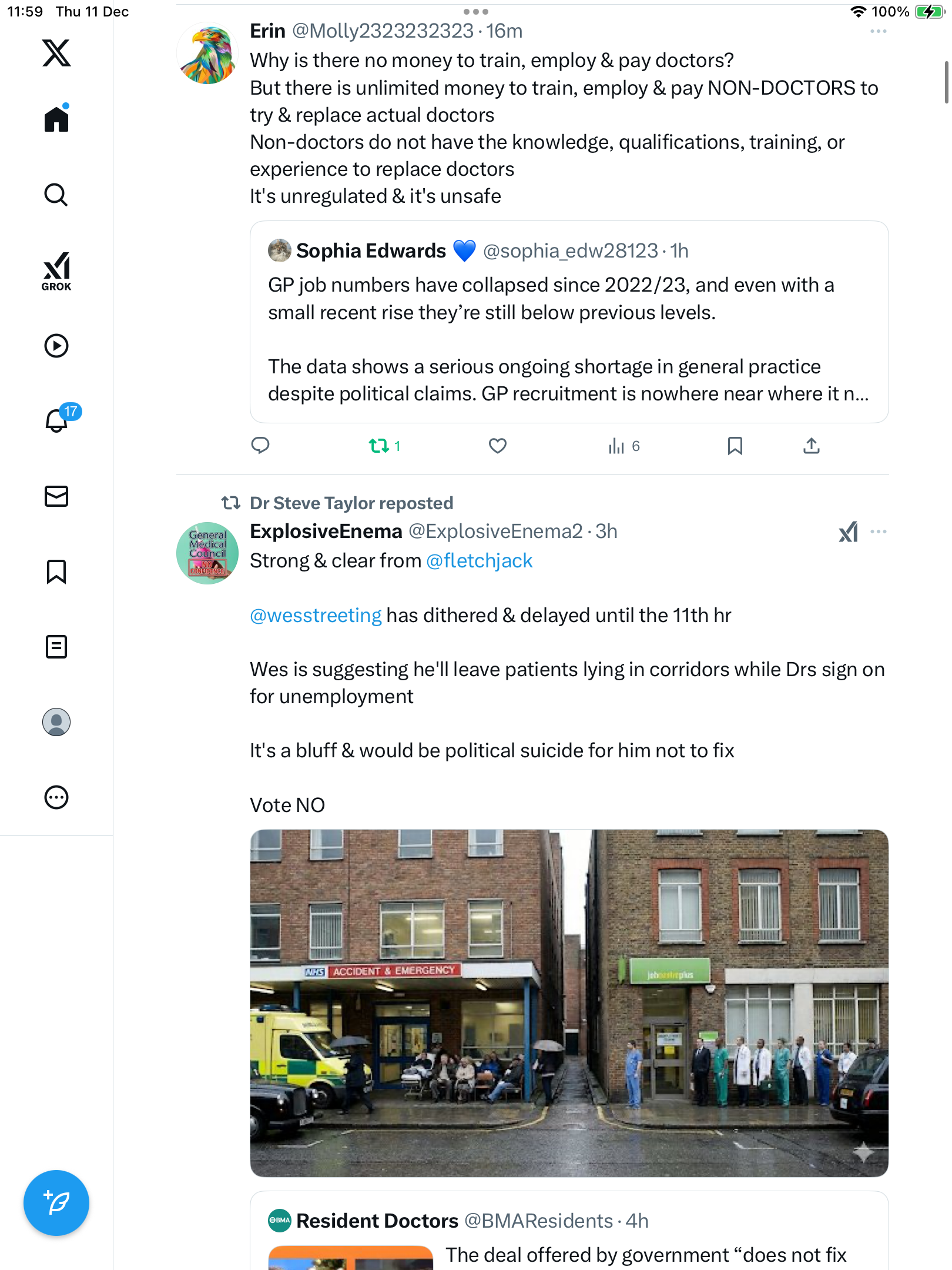Viewport: 952px width, 1270px height.
Task: Open the Bookmarks sidebar icon
Action: click(x=56, y=571)
